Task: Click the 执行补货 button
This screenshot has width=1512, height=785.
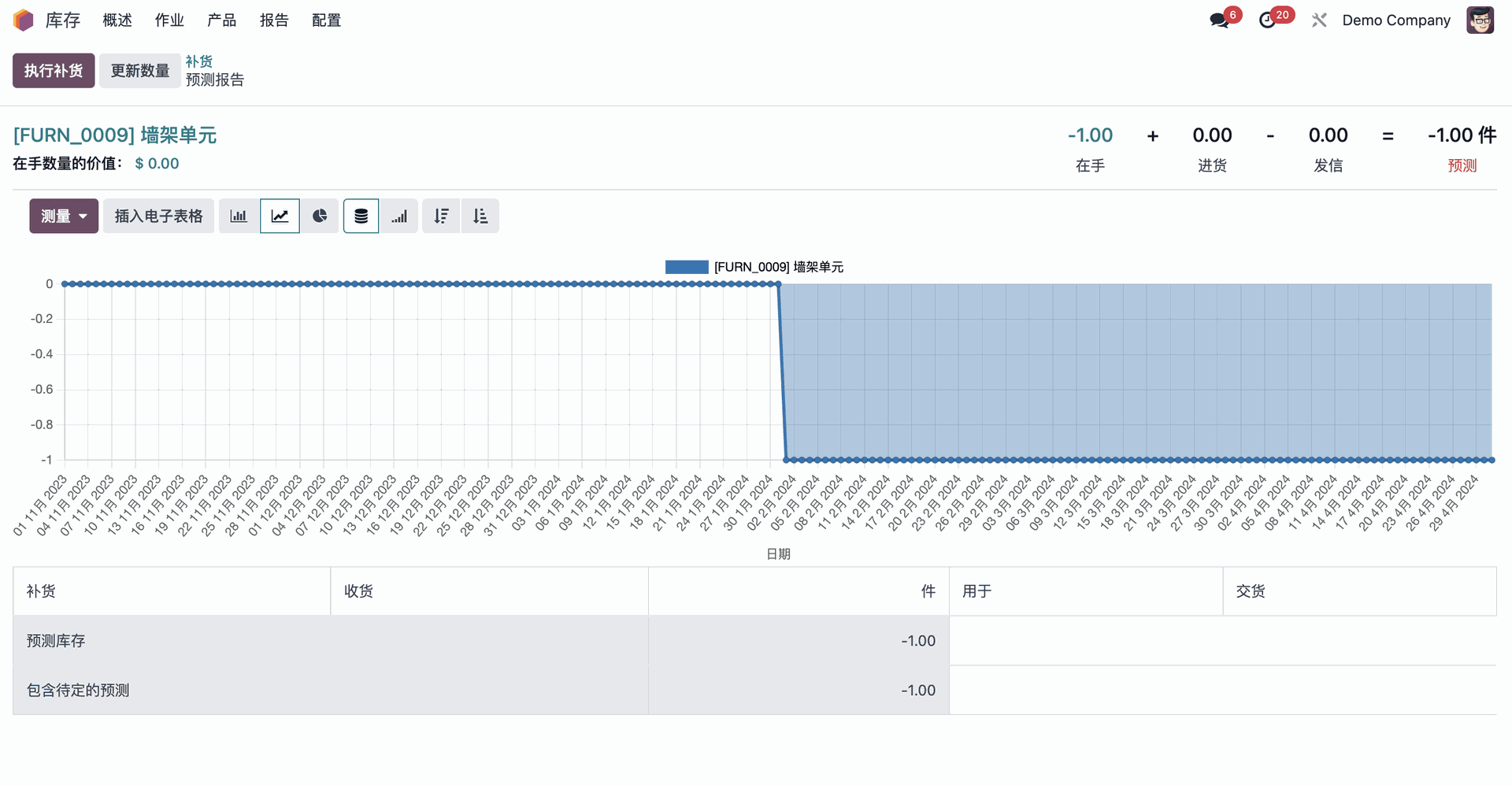Action: pos(54,71)
